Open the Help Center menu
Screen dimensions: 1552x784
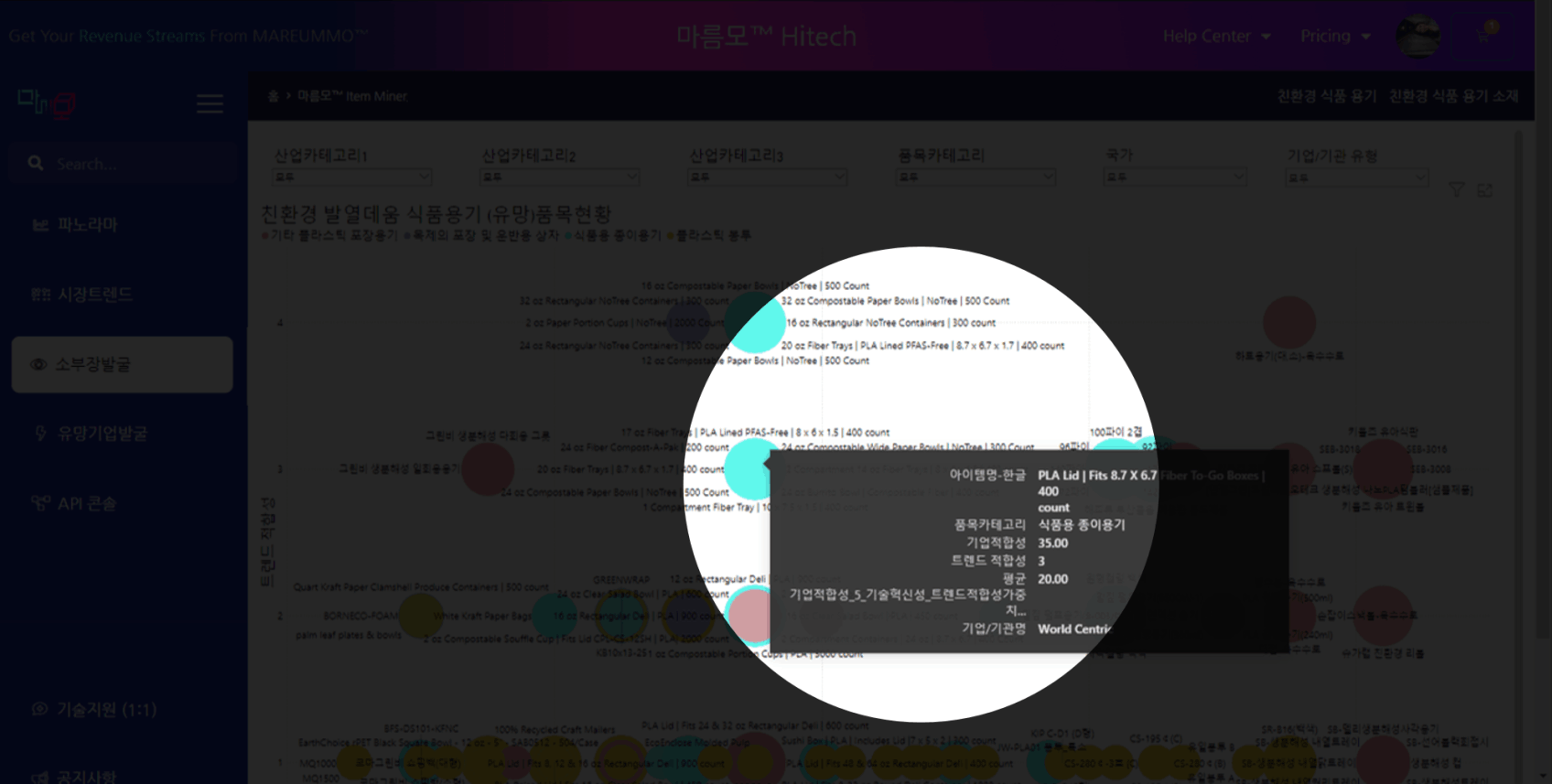(x=1215, y=36)
